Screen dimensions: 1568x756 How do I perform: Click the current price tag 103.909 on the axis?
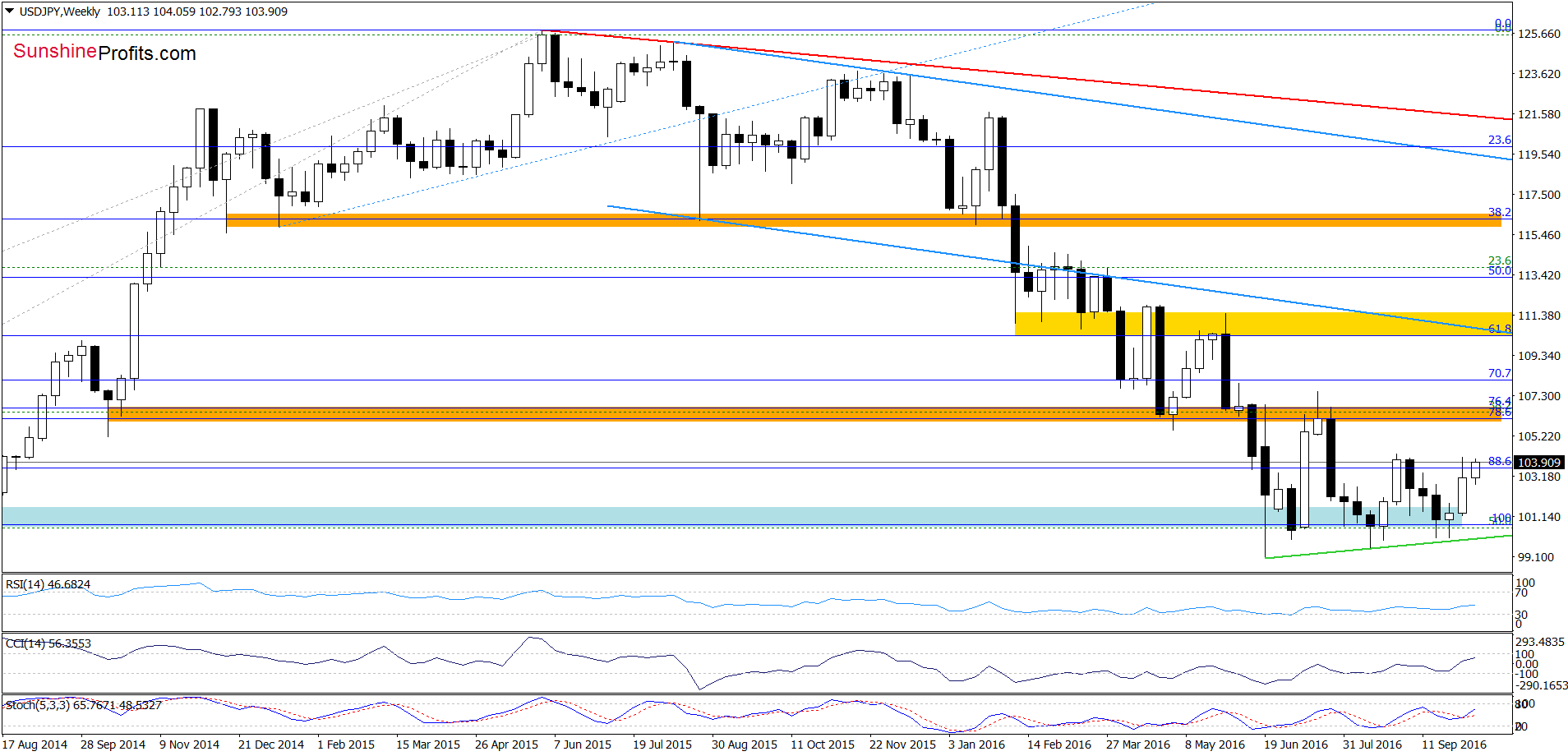point(1538,463)
